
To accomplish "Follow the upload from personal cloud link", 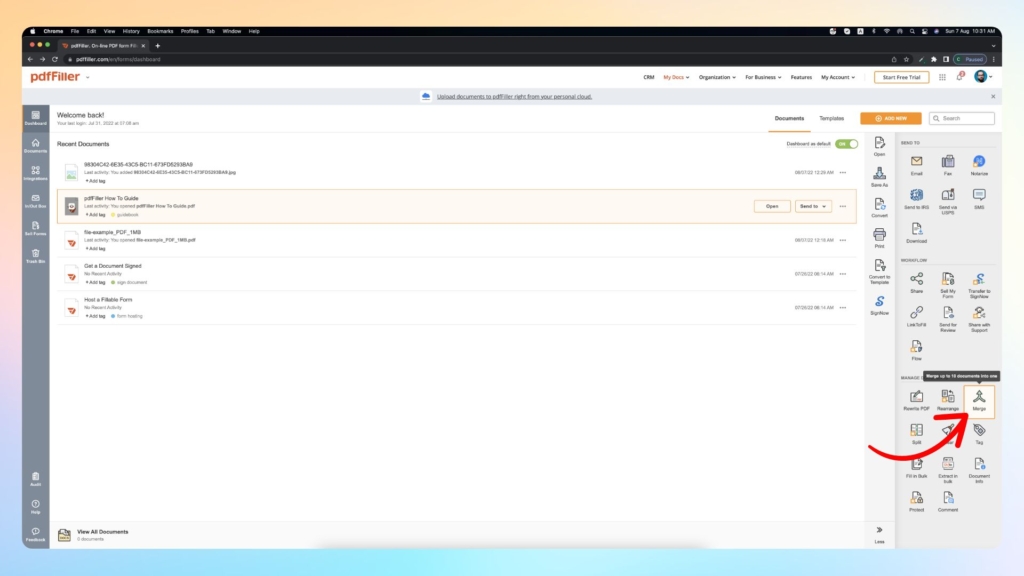I will click(514, 97).
